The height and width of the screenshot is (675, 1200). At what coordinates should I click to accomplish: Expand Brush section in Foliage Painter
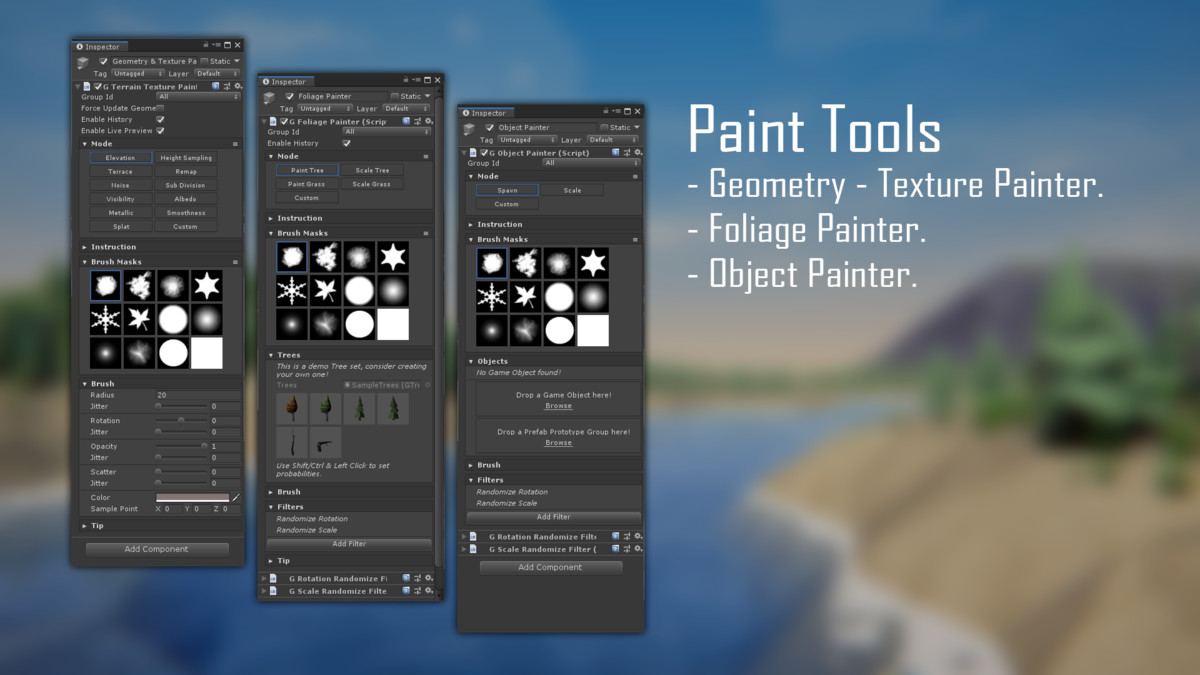click(x=348, y=492)
